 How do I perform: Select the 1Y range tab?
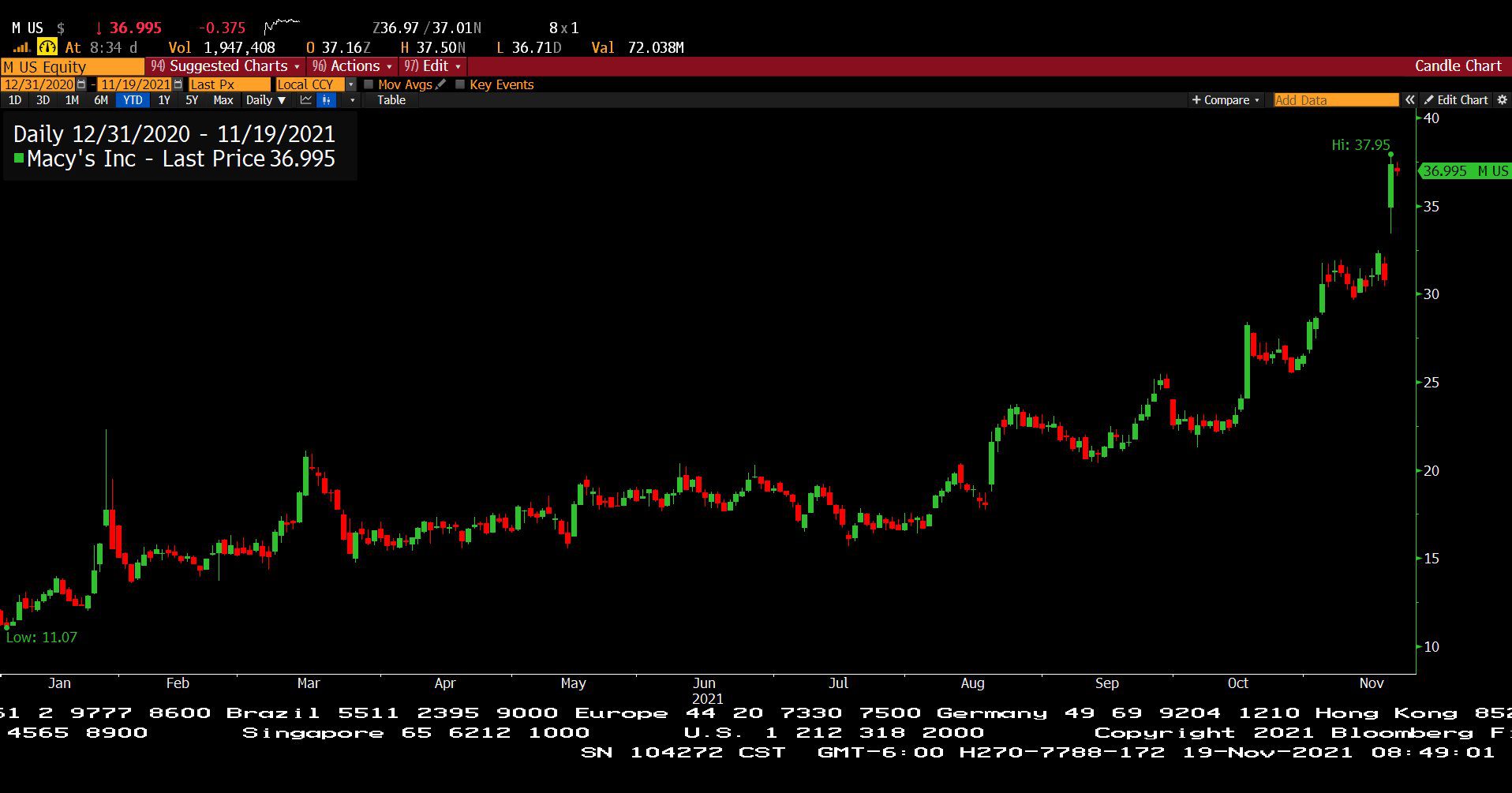163,100
